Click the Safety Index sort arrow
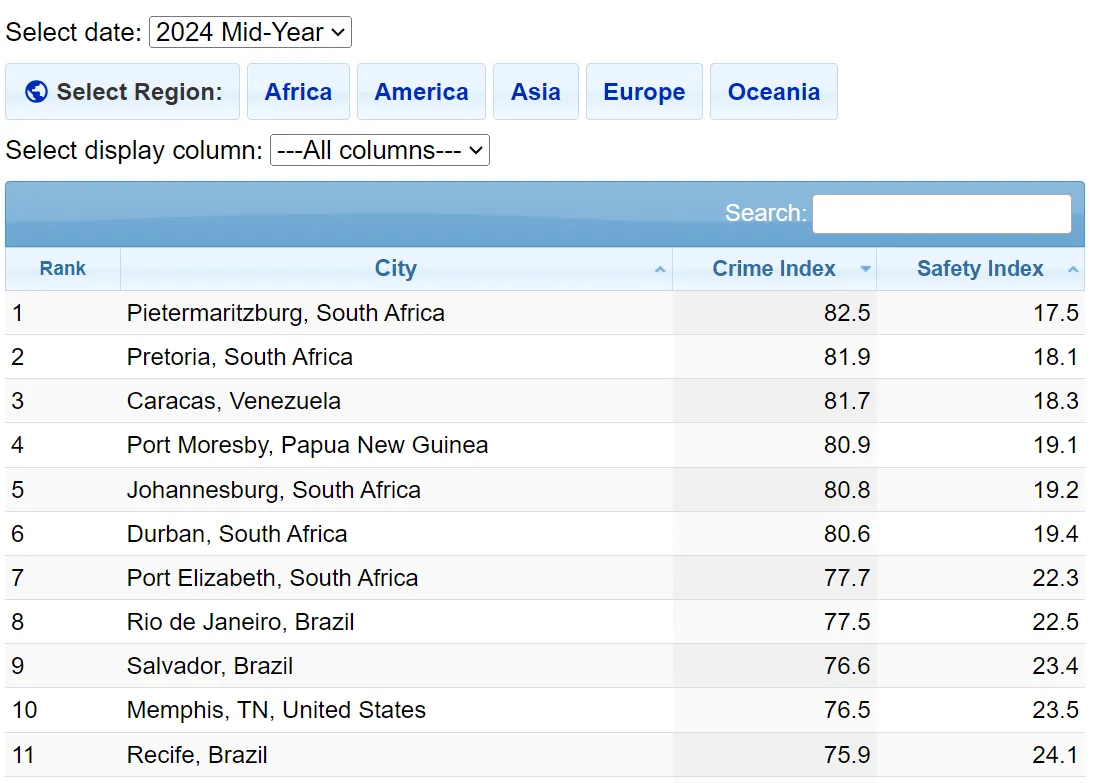Image resolution: width=1107 pixels, height=783 pixels. click(1073, 270)
